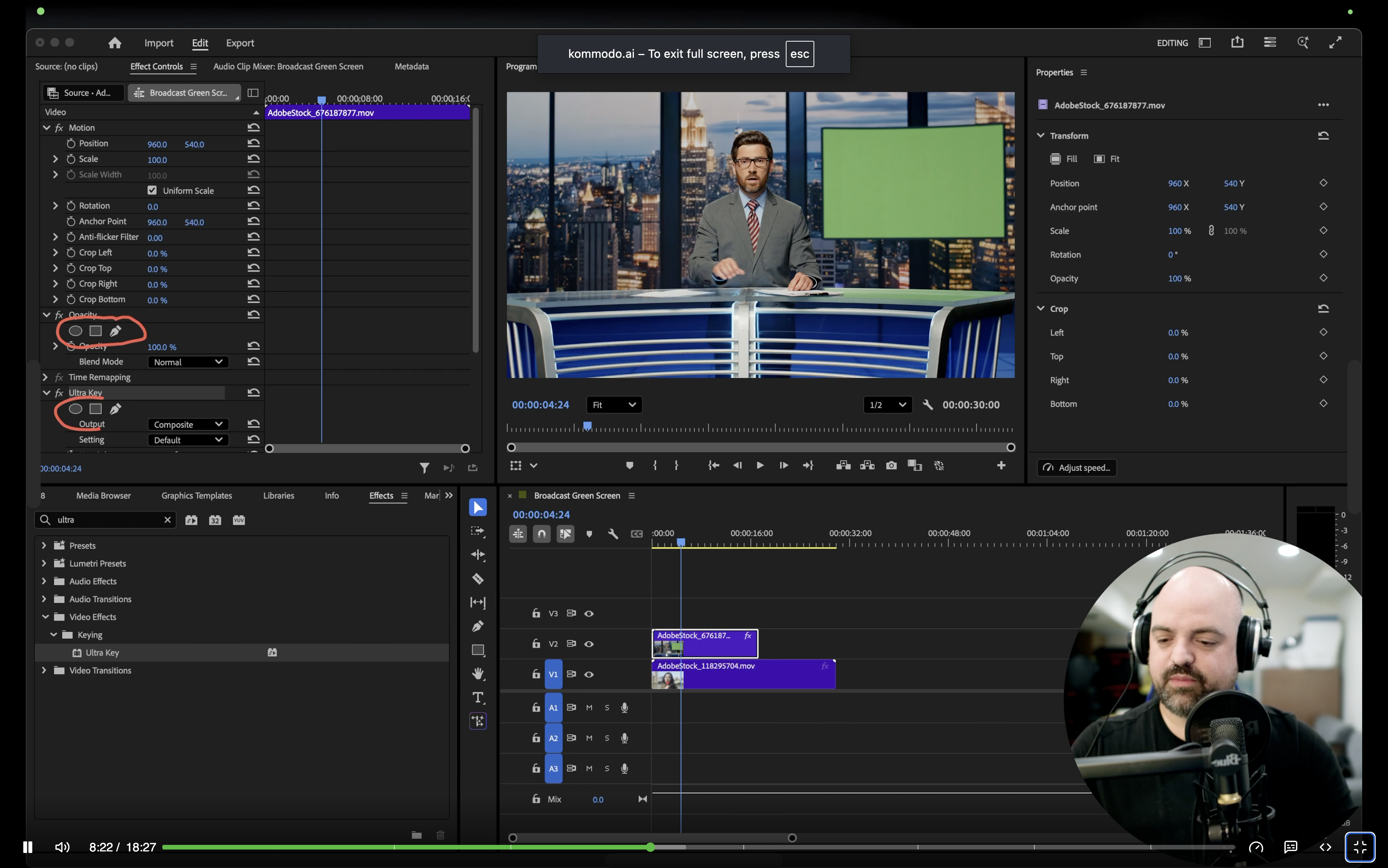Select the Type tool
The image size is (1388, 868).
(x=478, y=698)
